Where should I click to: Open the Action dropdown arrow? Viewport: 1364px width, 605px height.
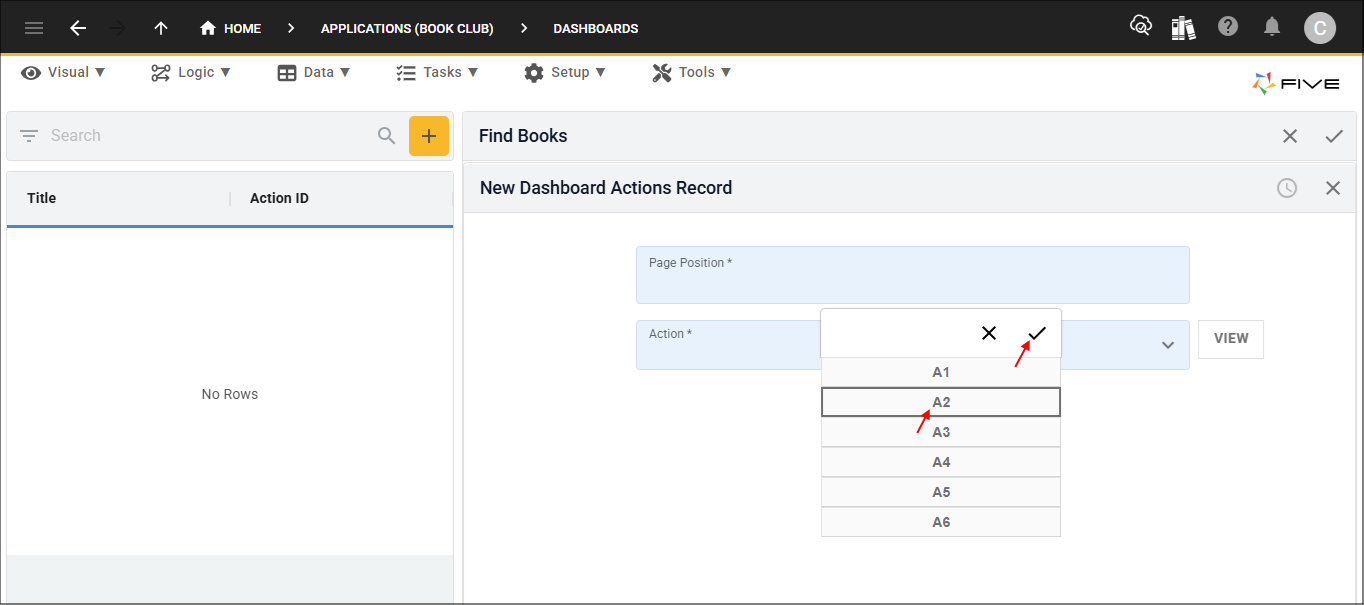(1167, 345)
